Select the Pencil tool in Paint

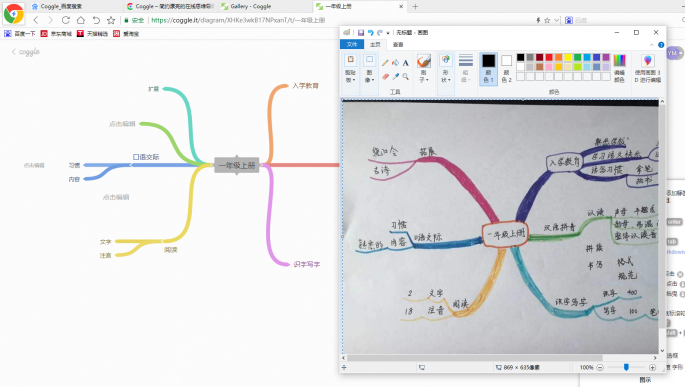(385, 63)
